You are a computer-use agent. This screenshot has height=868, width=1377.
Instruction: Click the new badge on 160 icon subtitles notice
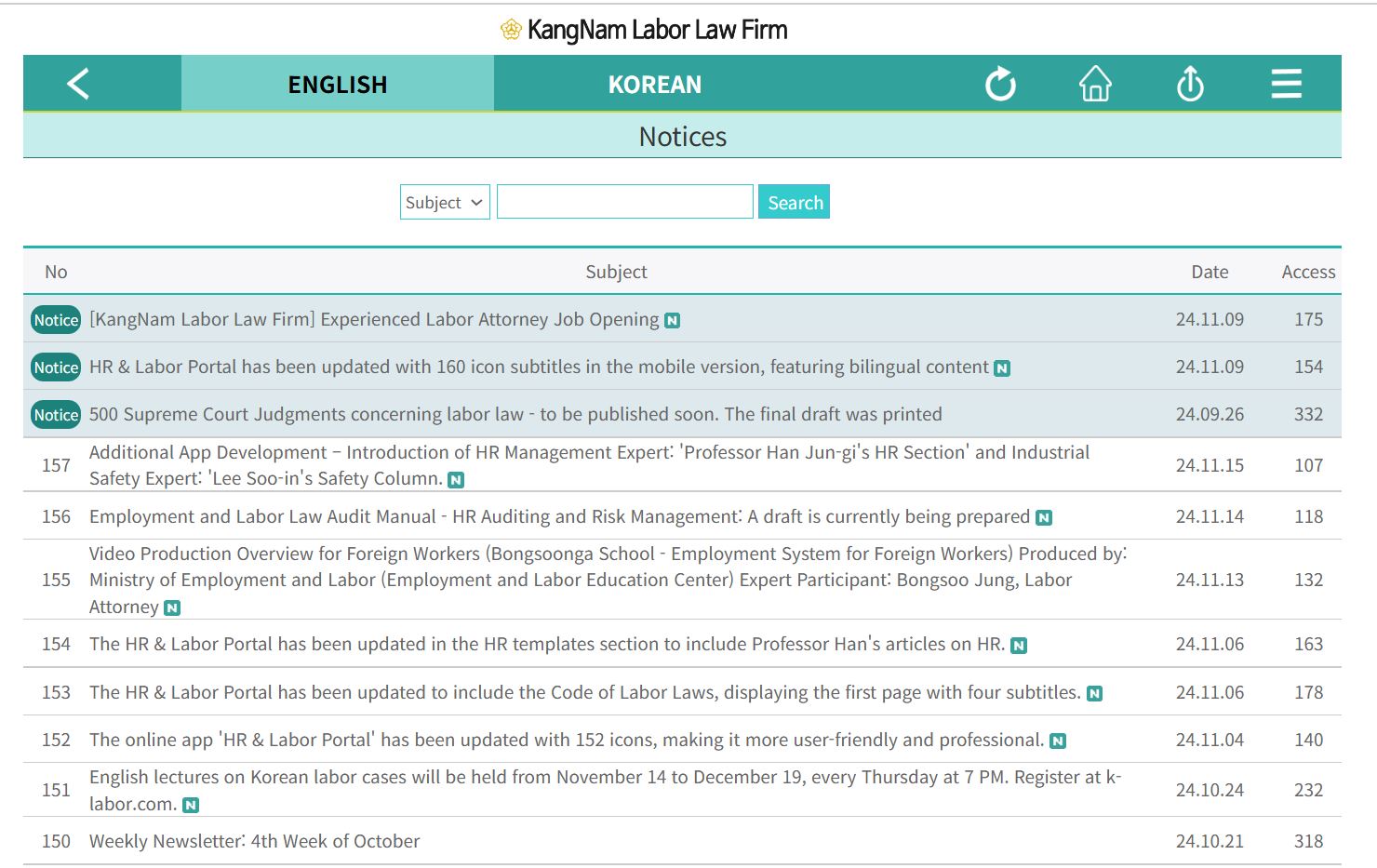pyautogui.click(x=1002, y=368)
